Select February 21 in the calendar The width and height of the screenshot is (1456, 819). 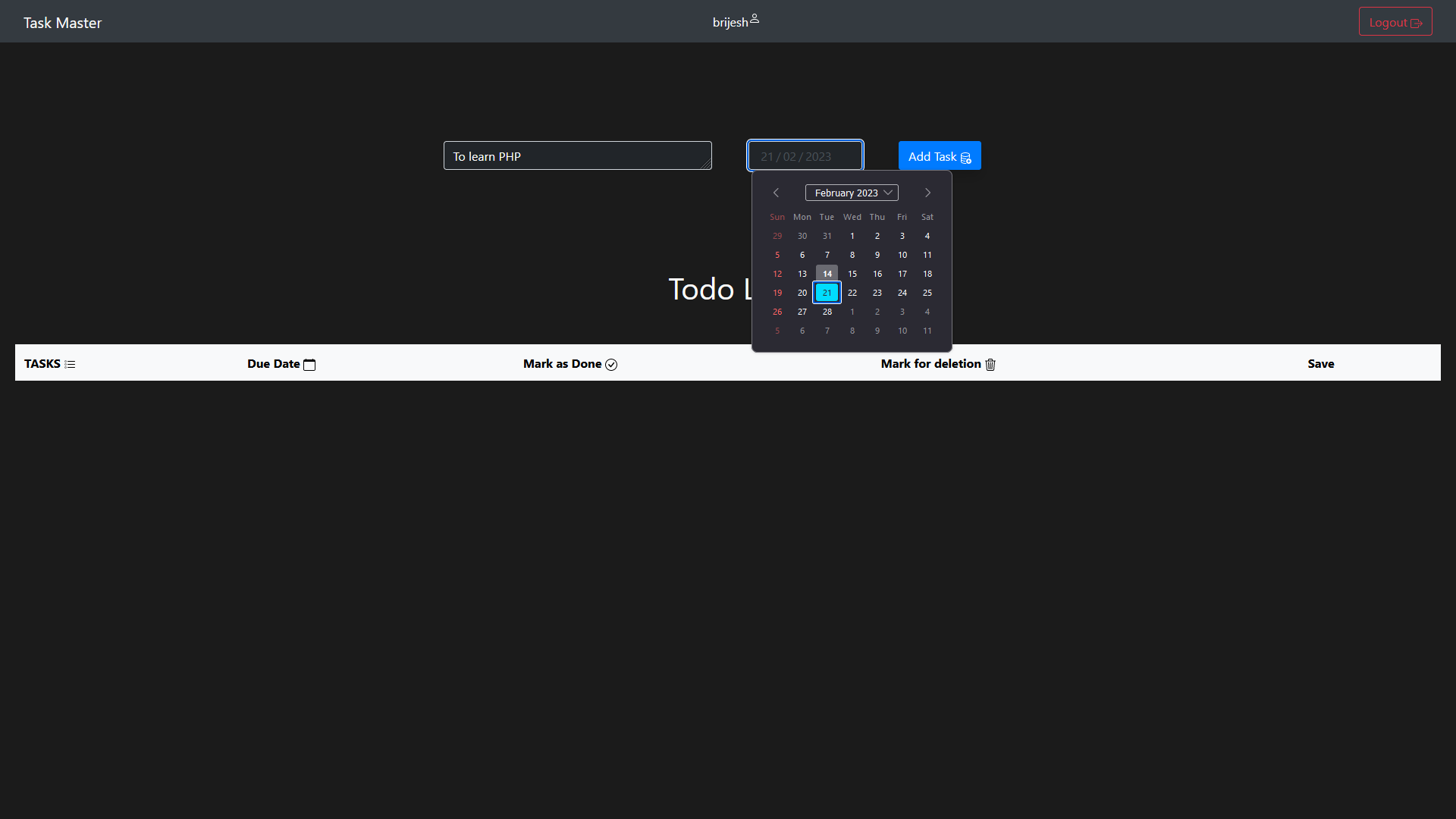tap(827, 293)
